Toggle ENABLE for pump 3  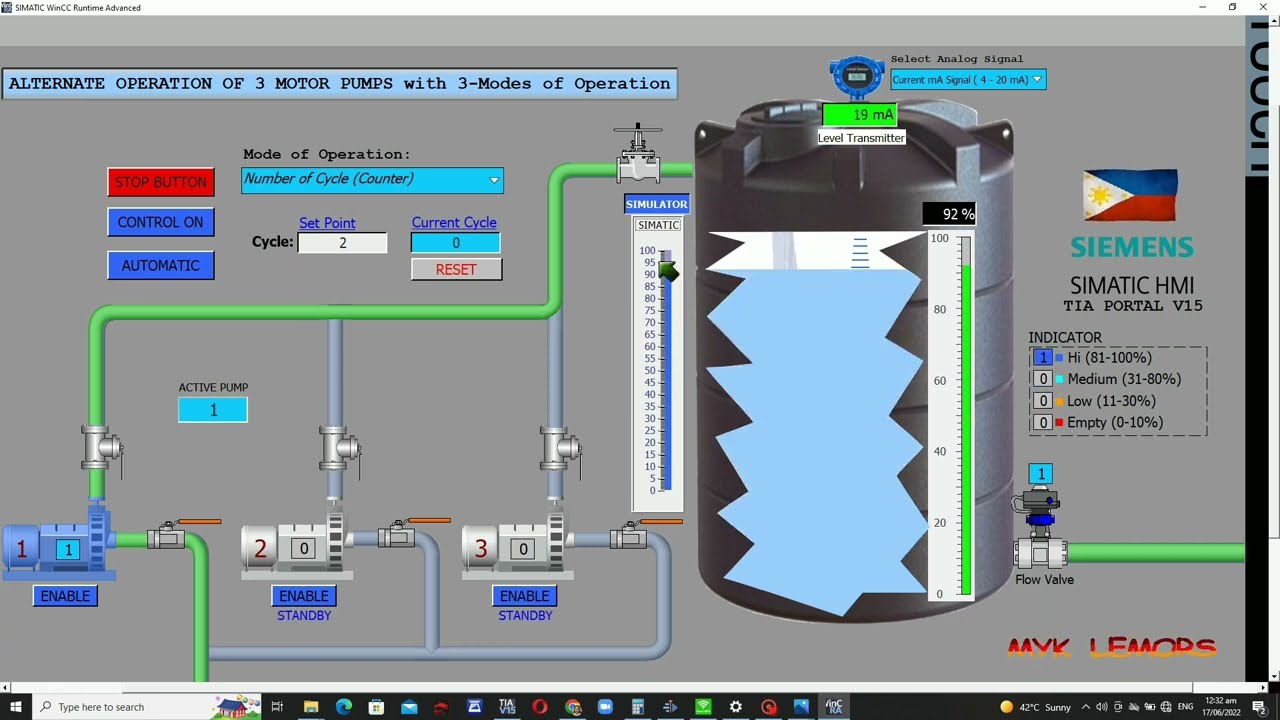tap(525, 596)
